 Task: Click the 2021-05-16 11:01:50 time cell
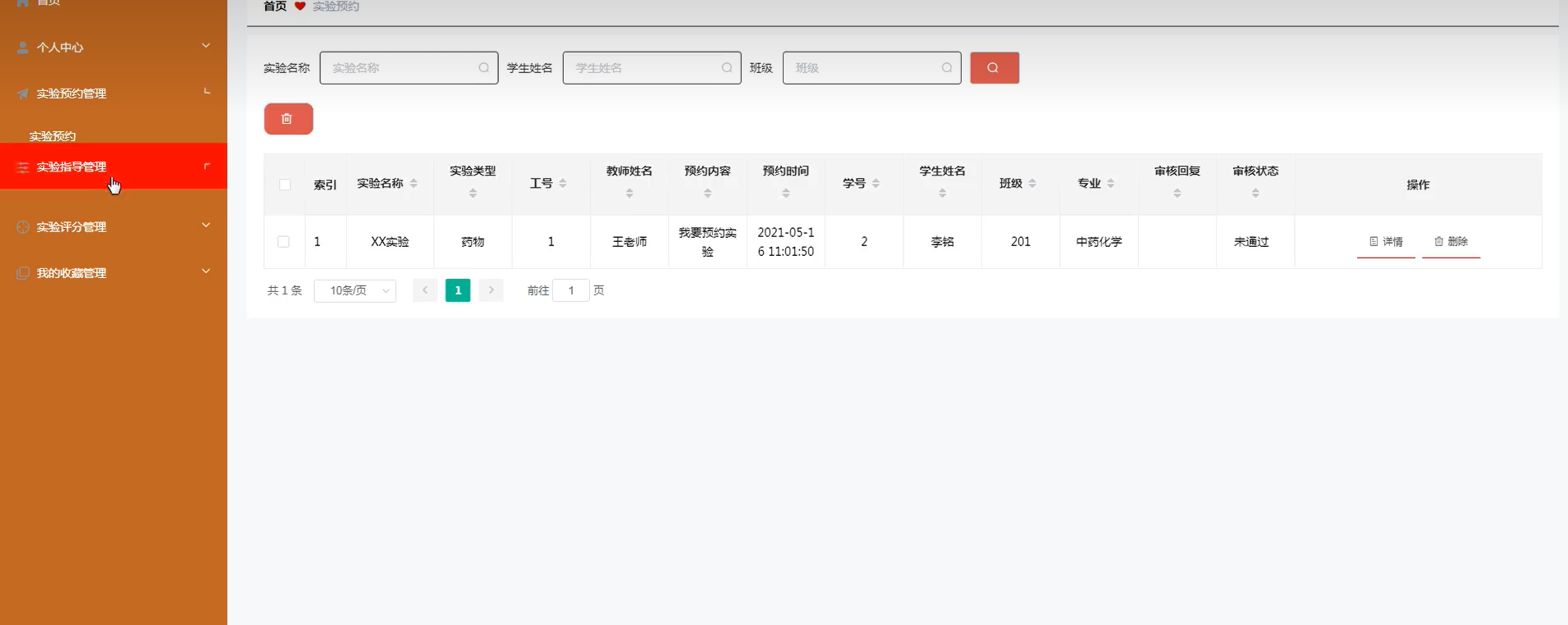(786, 242)
